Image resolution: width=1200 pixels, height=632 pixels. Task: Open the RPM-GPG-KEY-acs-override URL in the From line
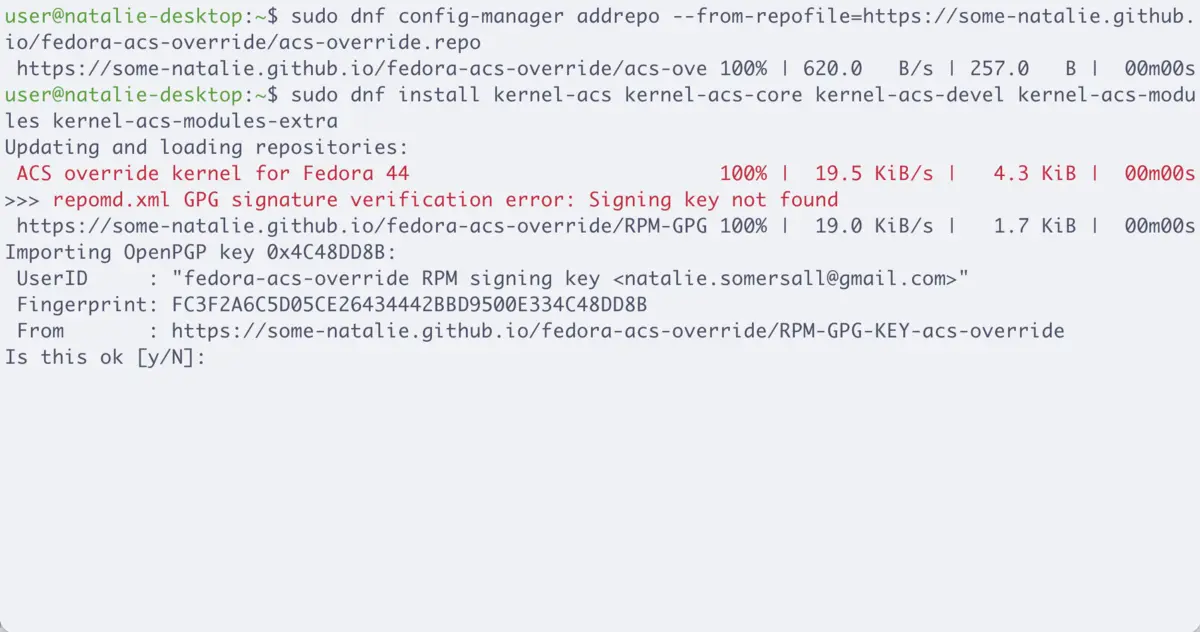pos(618,331)
